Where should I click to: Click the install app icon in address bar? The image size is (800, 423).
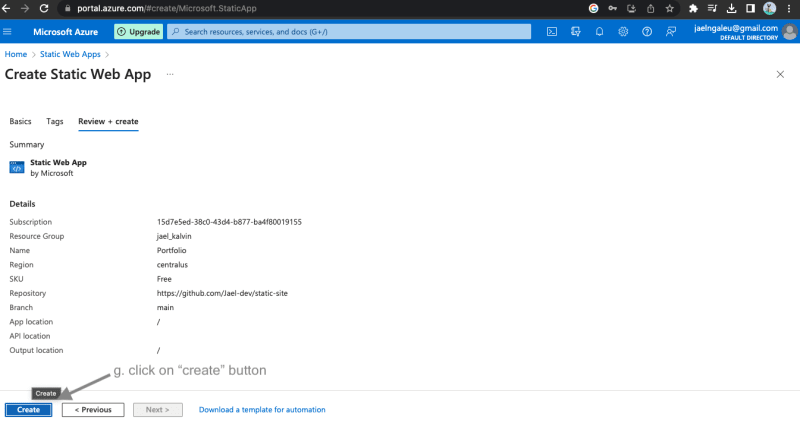631,8
